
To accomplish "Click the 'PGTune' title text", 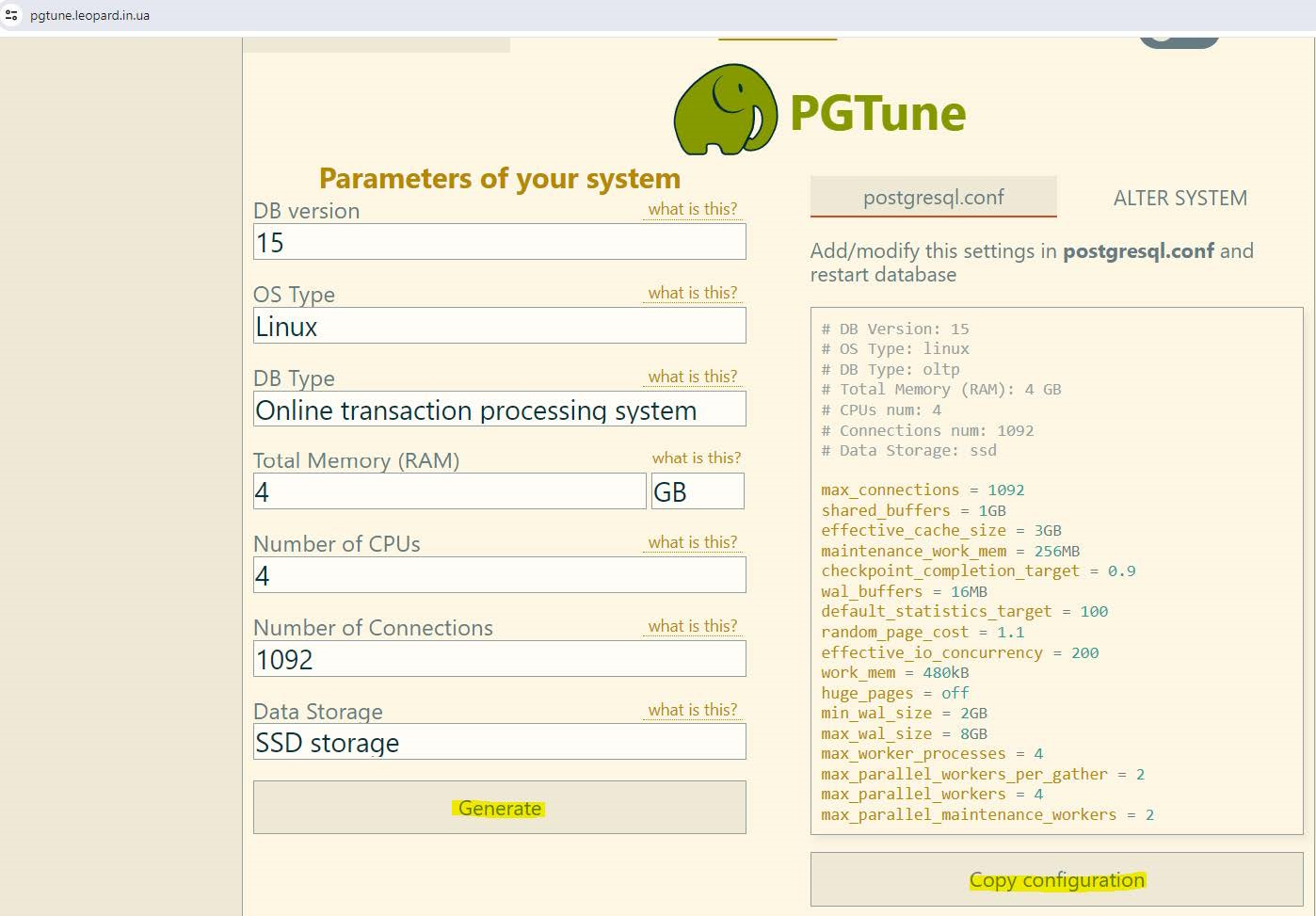I will [877, 113].
